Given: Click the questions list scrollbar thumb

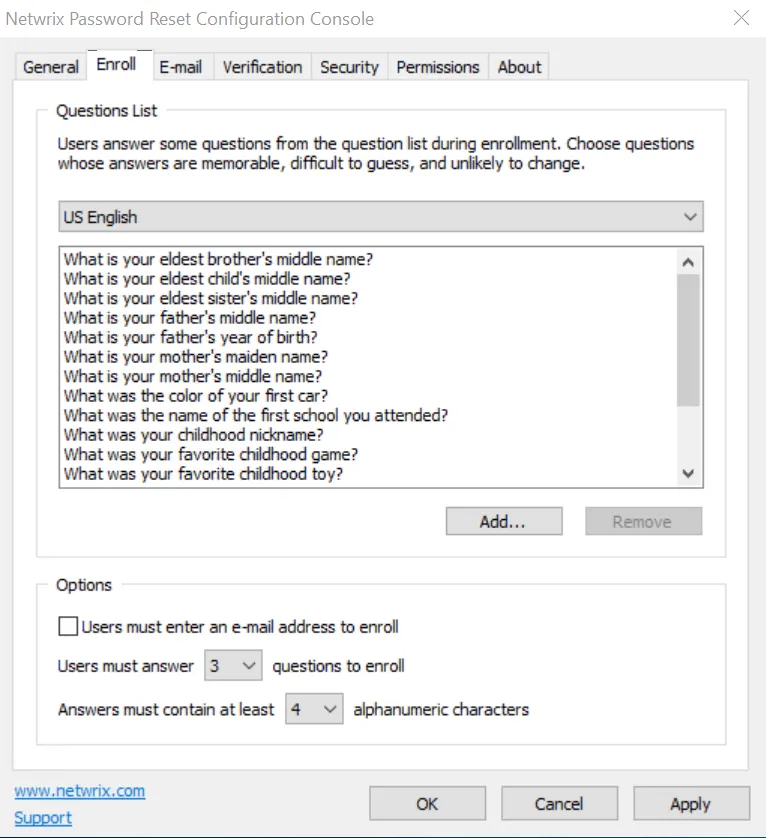Looking at the screenshot, I should point(688,340).
